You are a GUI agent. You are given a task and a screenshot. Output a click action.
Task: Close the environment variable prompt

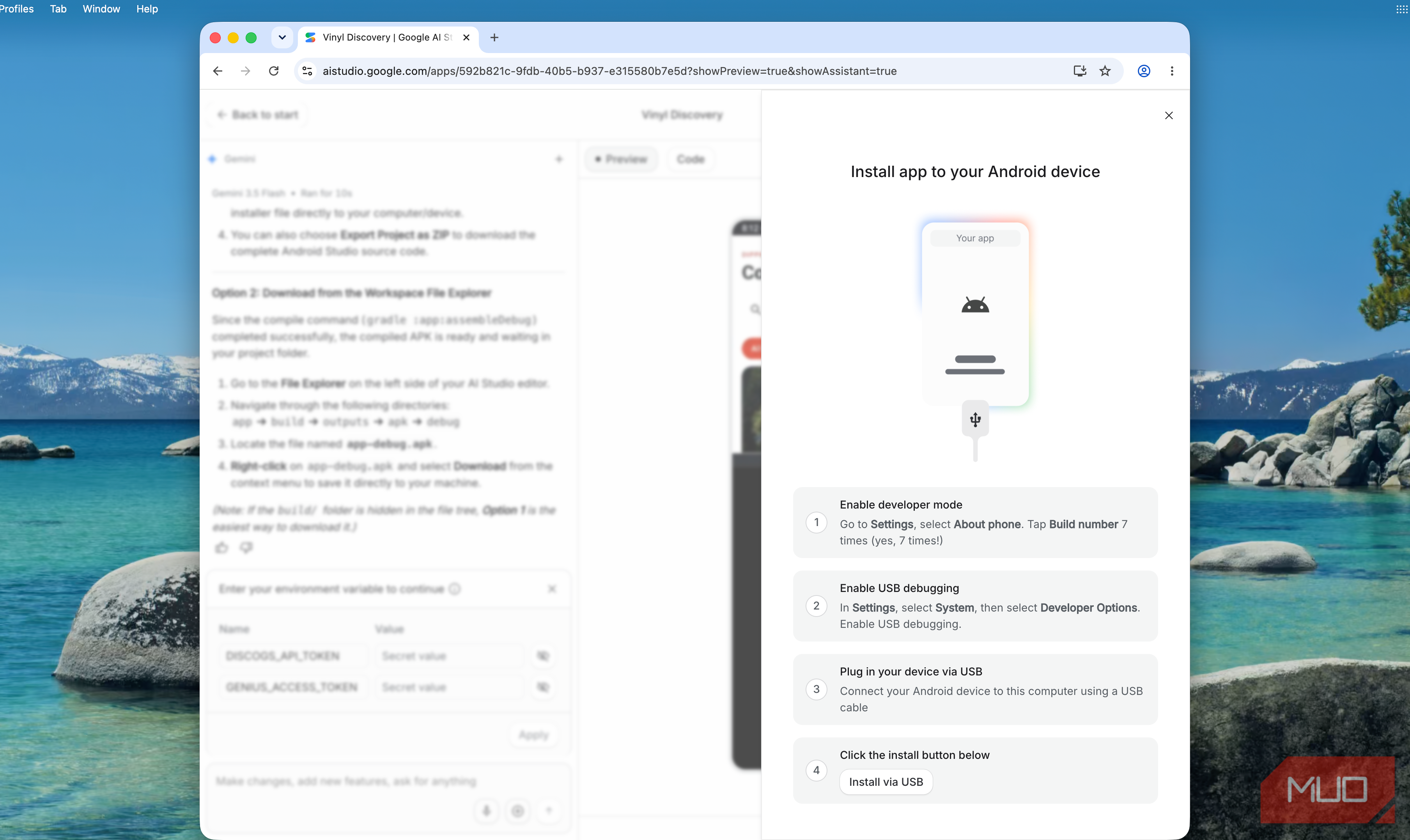point(552,589)
